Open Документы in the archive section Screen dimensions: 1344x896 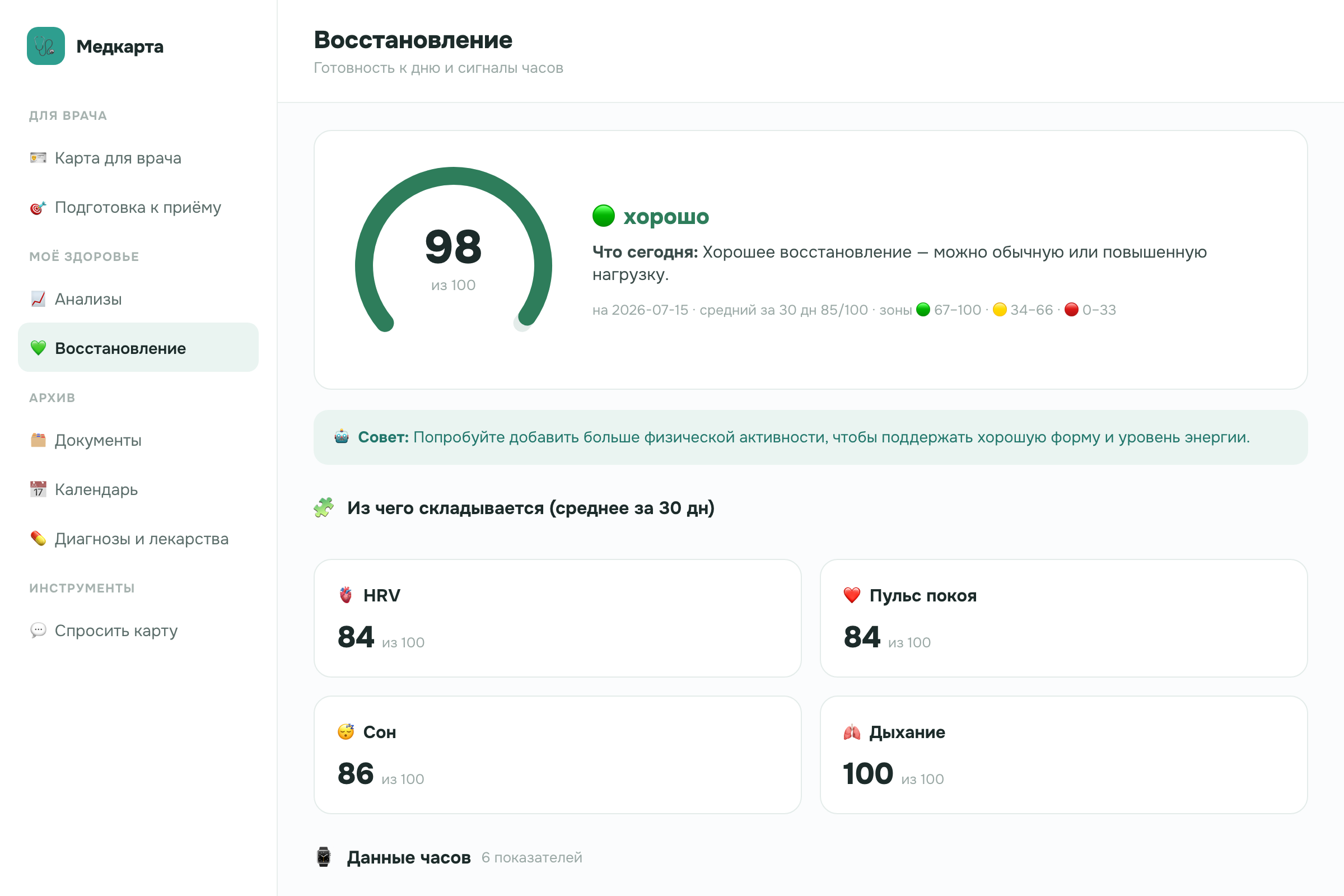coord(138,440)
